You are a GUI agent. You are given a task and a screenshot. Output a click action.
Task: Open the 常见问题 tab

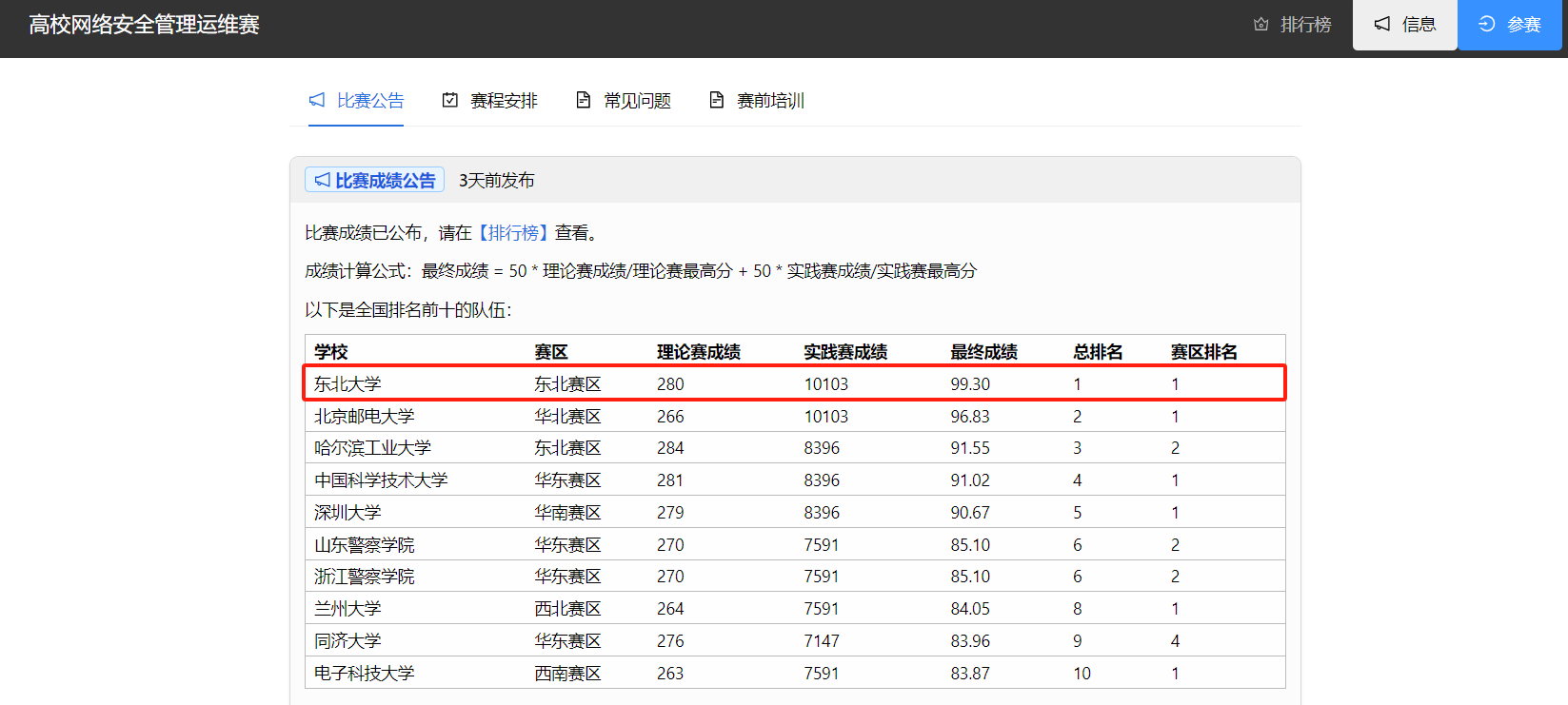637,101
